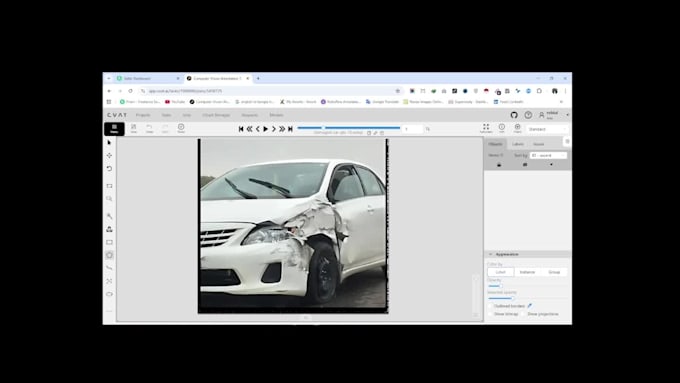
Task: Open the Filters icon in toolbar
Action: [517, 128]
